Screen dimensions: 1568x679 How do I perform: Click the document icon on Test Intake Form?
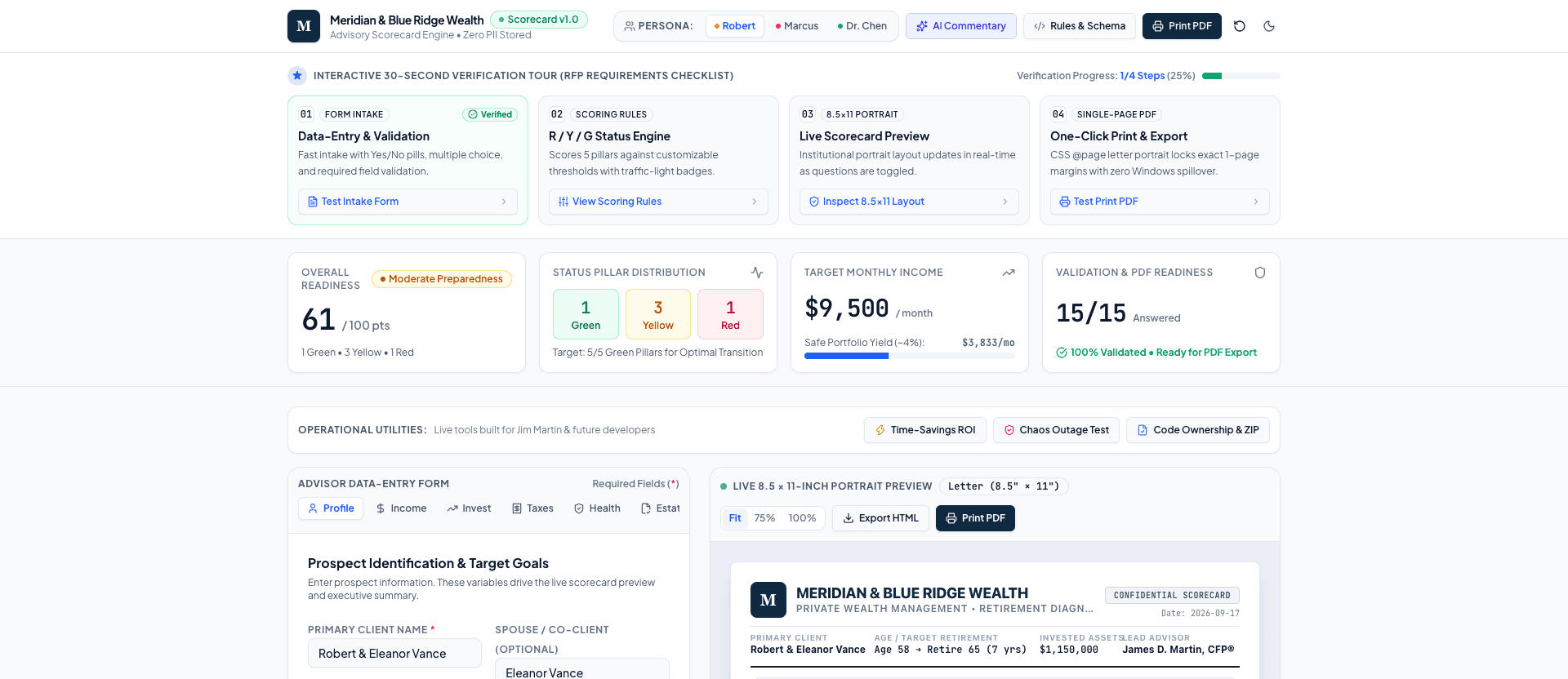coord(313,202)
